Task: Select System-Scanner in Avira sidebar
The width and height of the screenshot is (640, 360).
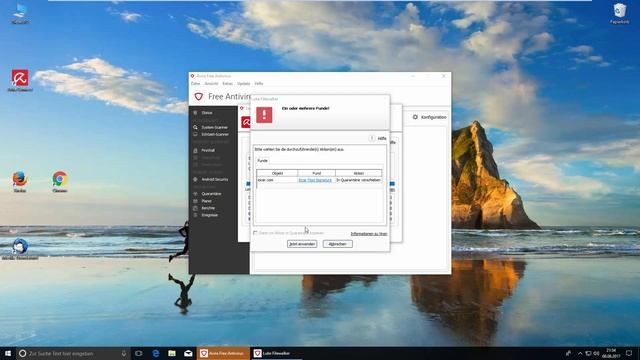Action: click(215, 127)
